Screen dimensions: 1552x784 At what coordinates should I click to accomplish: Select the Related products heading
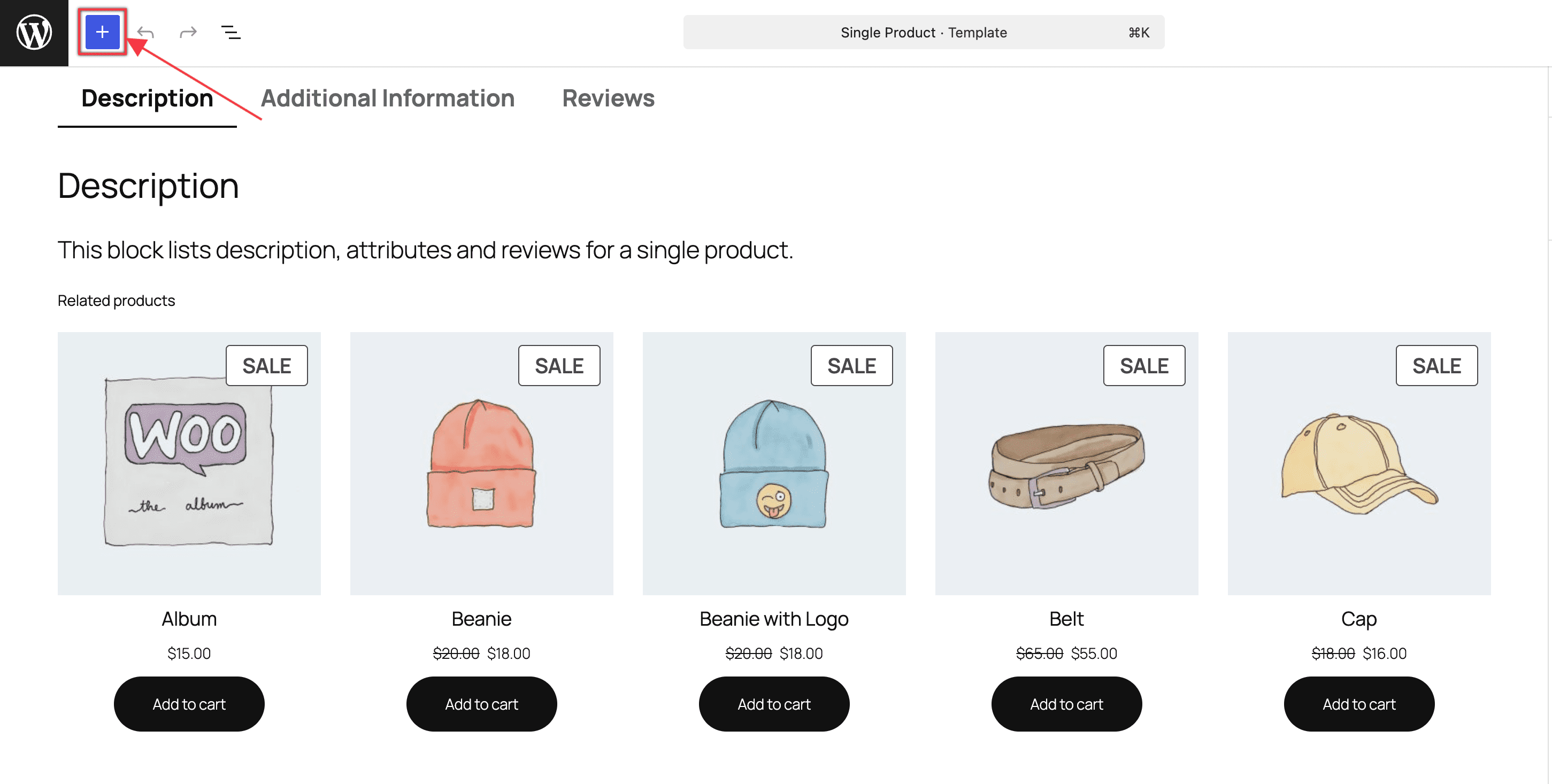[116, 300]
